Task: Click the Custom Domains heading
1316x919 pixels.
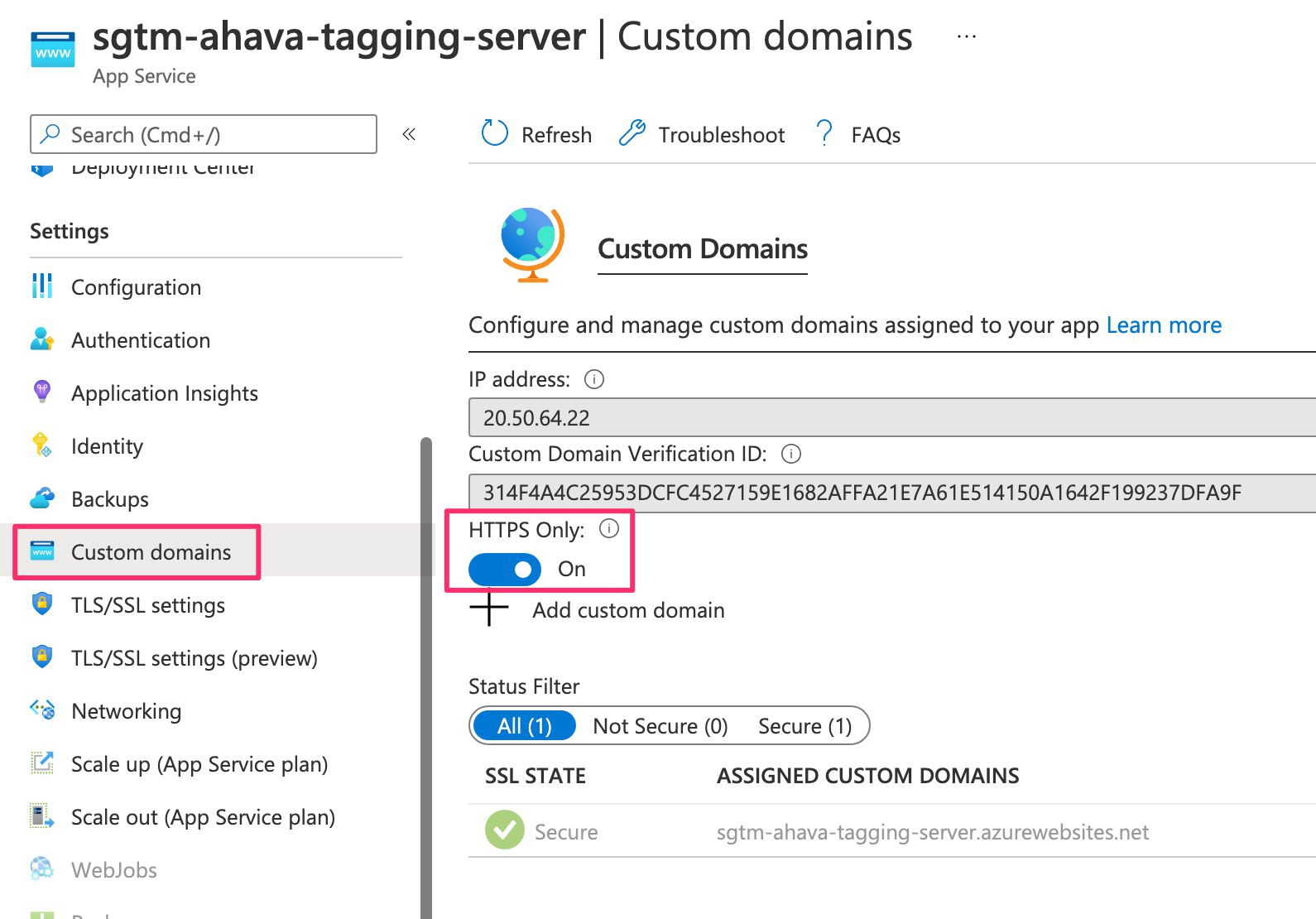Action: point(703,248)
